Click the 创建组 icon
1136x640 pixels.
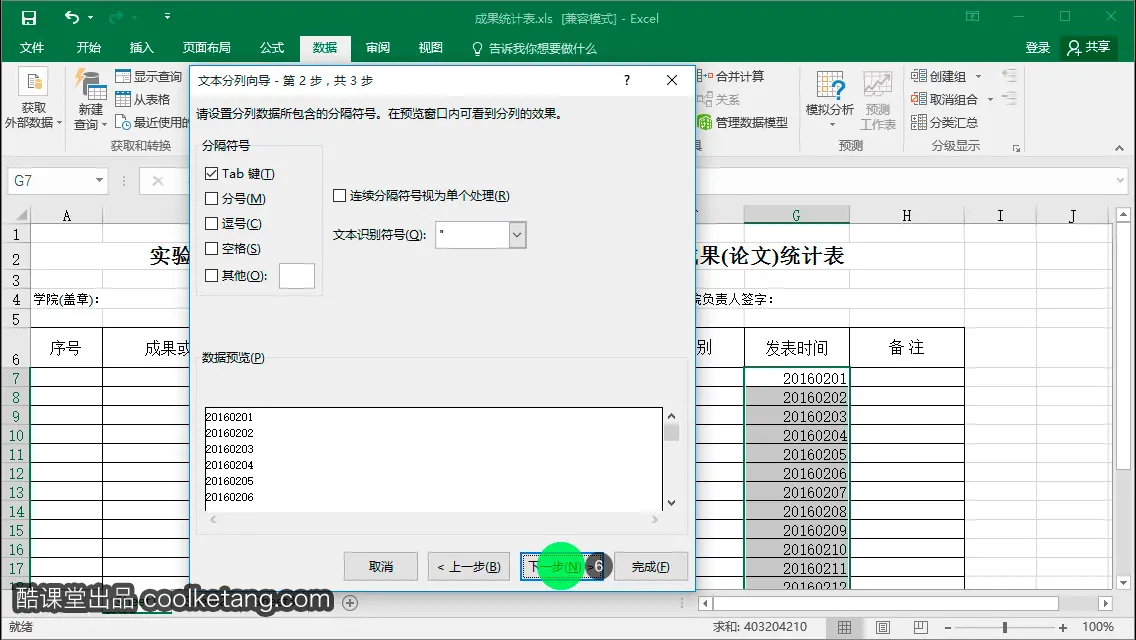coord(919,76)
